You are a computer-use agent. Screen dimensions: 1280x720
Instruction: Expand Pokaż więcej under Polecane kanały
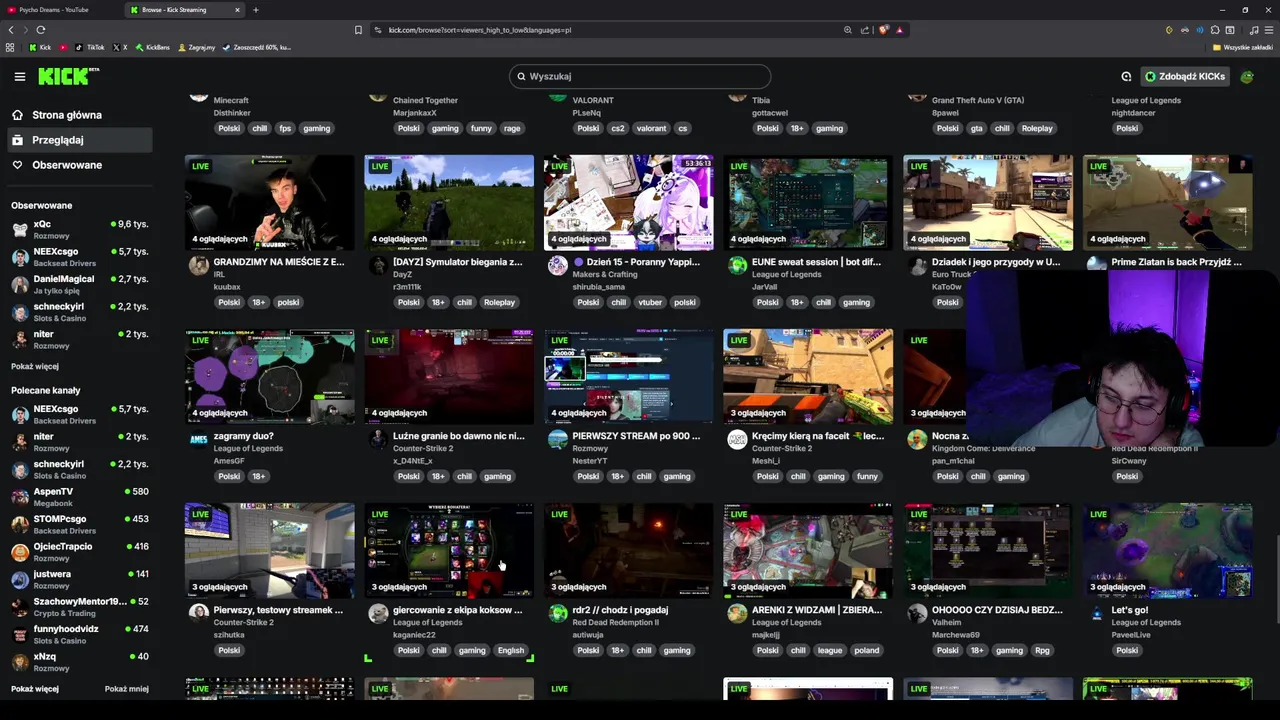35,688
